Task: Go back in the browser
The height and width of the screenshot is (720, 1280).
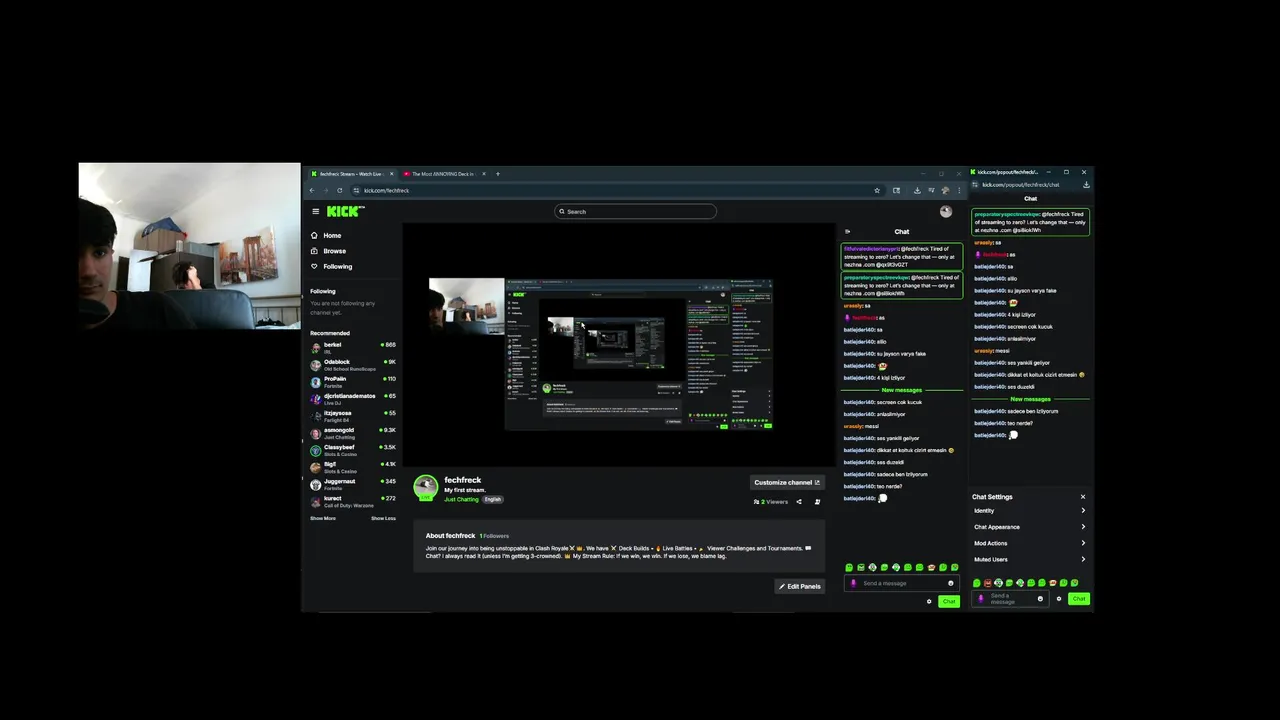Action: pos(312,190)
